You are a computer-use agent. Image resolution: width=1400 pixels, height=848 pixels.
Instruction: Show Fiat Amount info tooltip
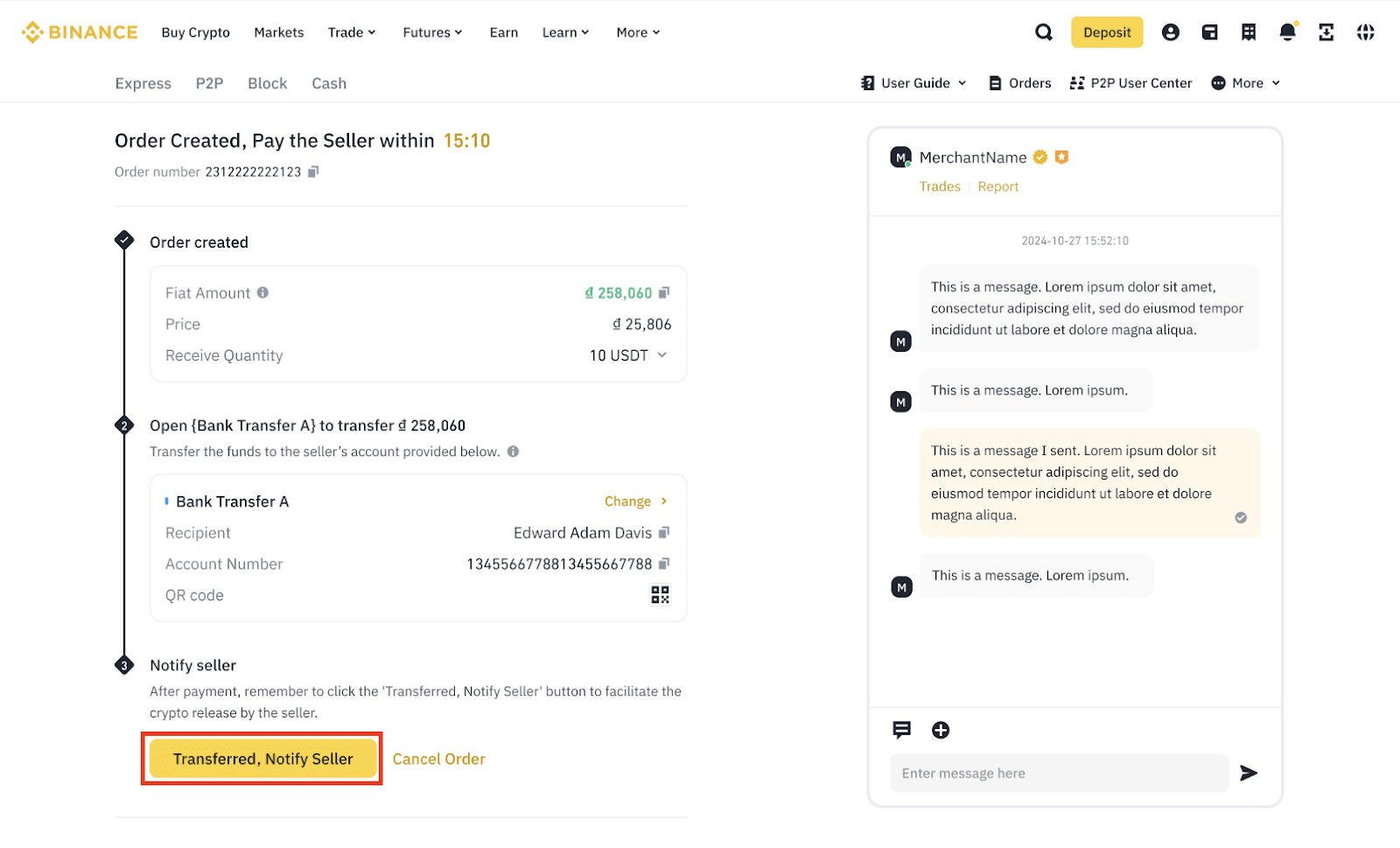pos(262,293)
